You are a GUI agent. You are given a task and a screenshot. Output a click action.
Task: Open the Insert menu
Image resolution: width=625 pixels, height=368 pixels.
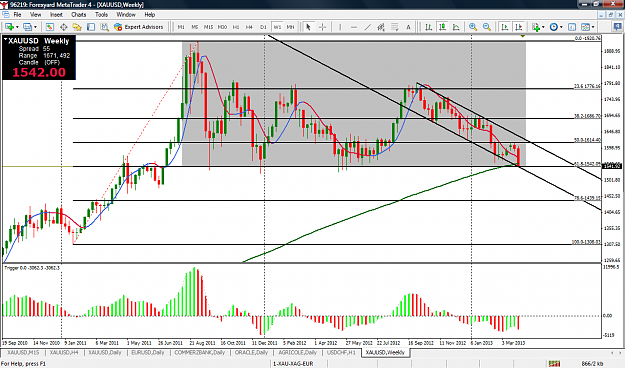point(56,14)
